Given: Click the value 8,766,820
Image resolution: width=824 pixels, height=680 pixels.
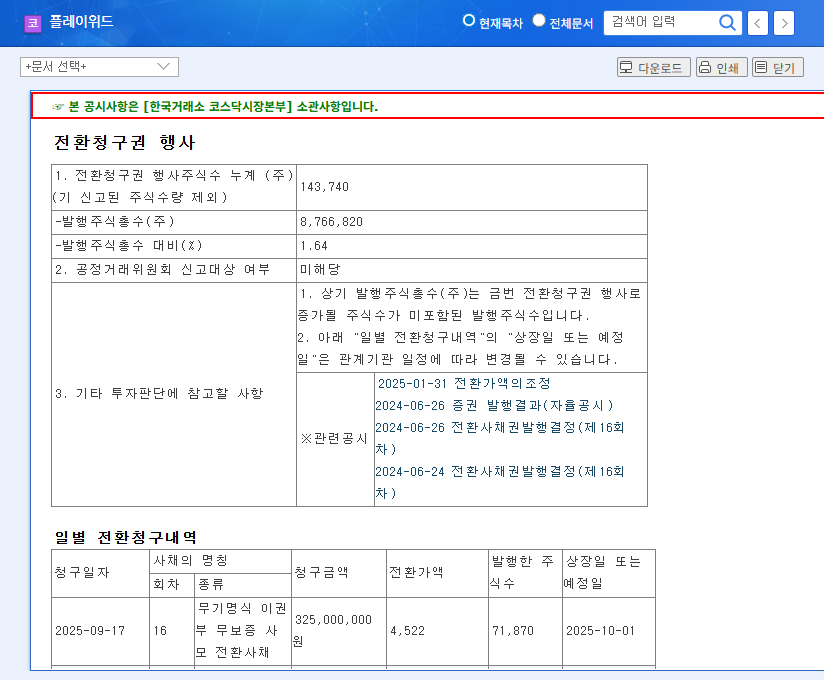Looking at the screenshot, I should 332,222.
